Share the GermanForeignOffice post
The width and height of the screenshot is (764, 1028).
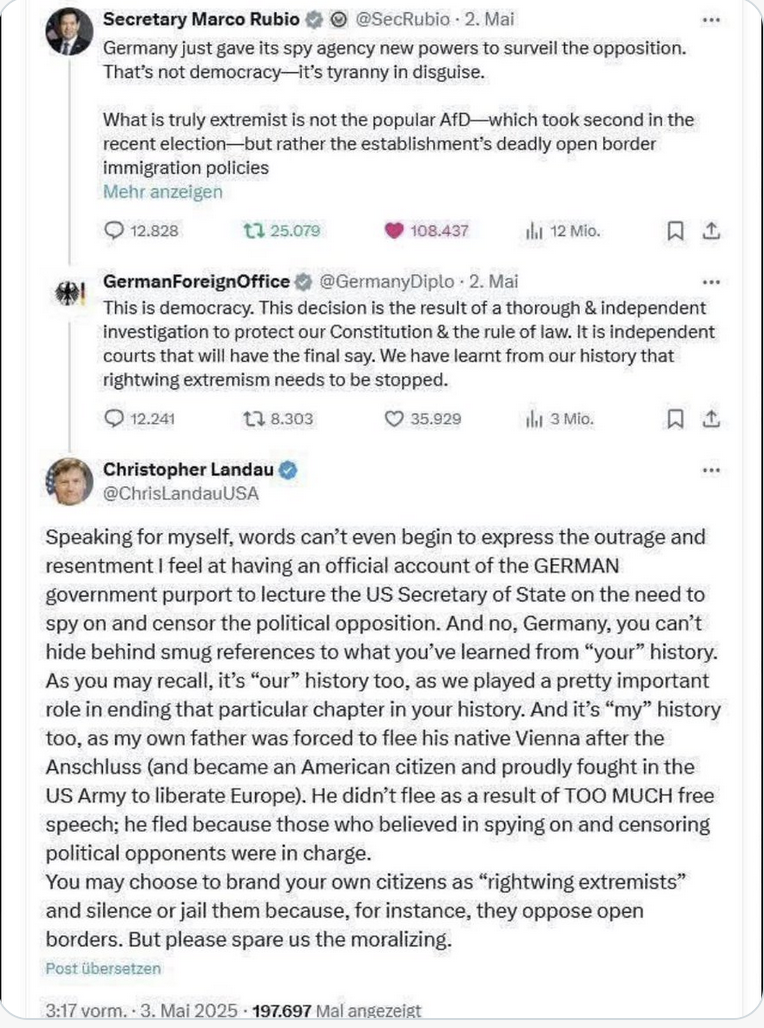[x=711, y=419]
